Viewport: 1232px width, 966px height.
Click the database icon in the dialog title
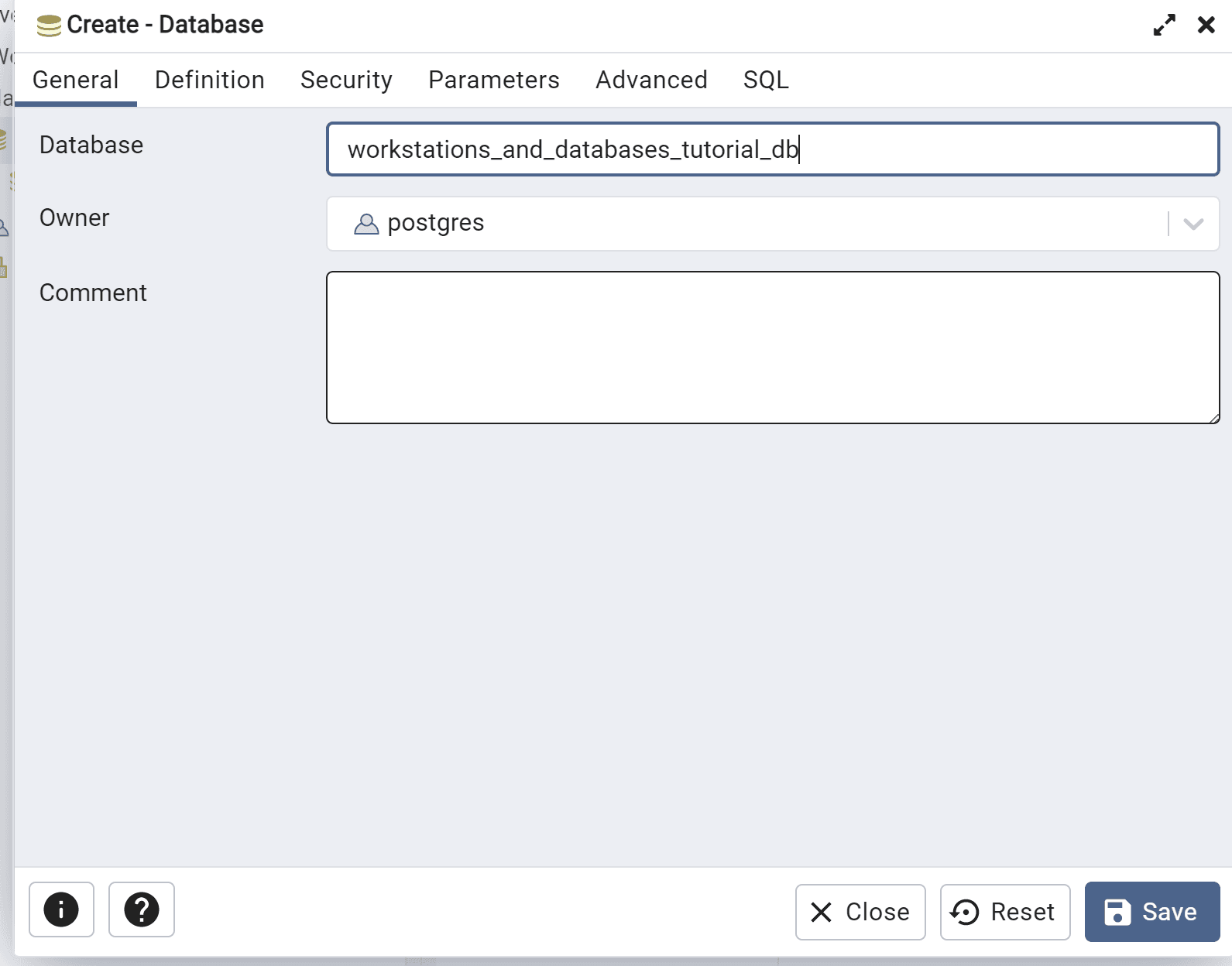click(x=49, y=26)
